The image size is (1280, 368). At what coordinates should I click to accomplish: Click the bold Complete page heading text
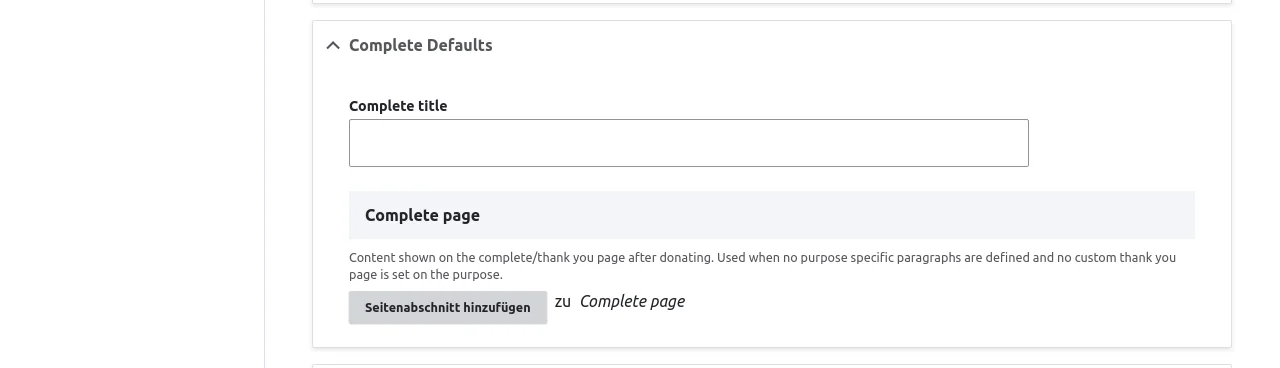click(x=422, y=215)
